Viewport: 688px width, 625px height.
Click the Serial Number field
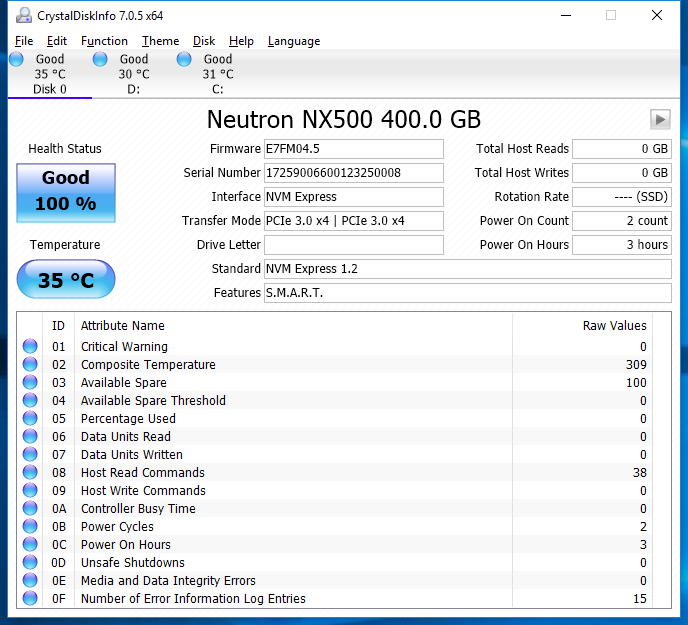pyautogui.click(x=353, y=173)
